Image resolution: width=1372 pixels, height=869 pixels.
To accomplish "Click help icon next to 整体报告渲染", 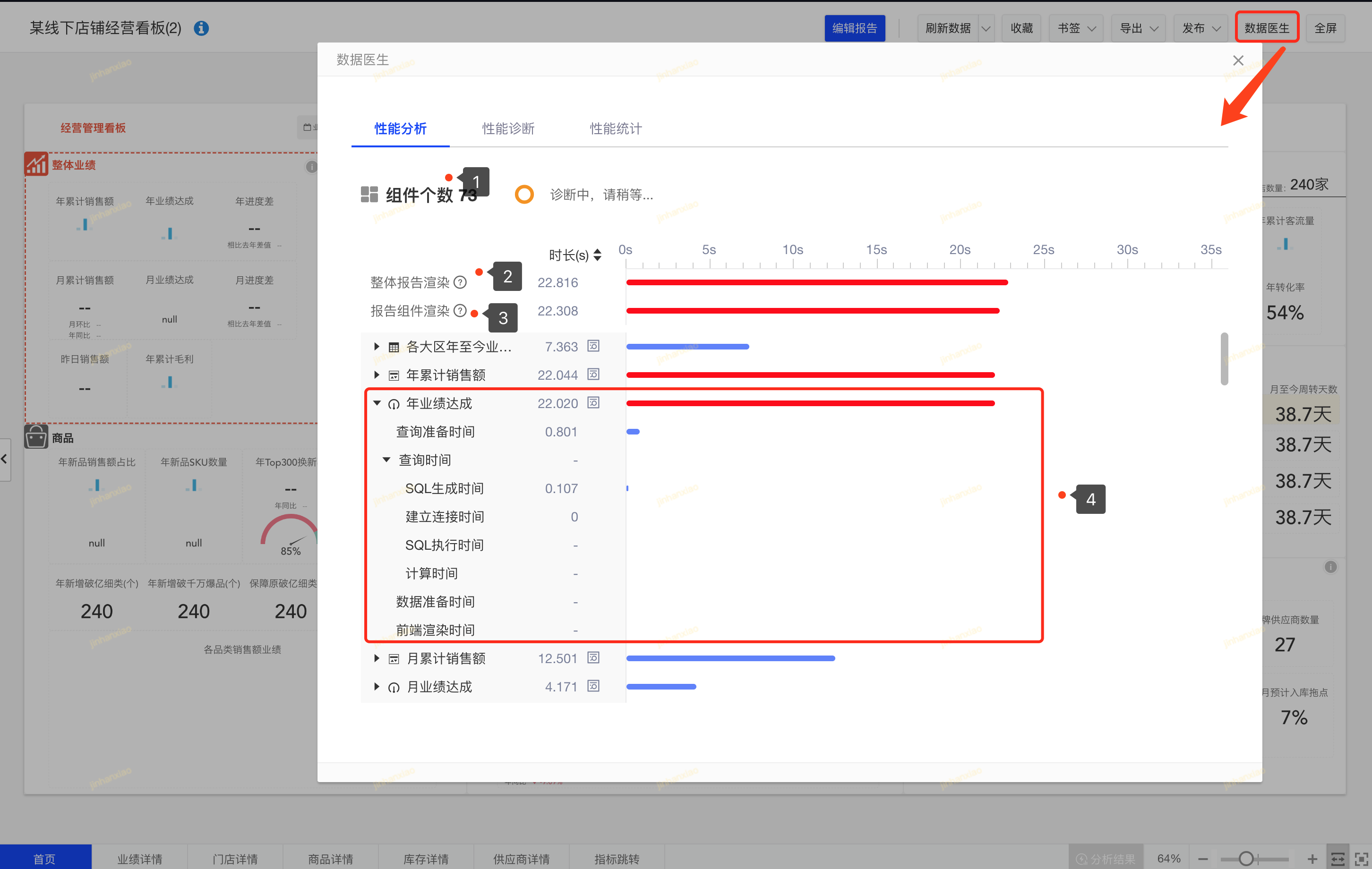I will point(460,282).
